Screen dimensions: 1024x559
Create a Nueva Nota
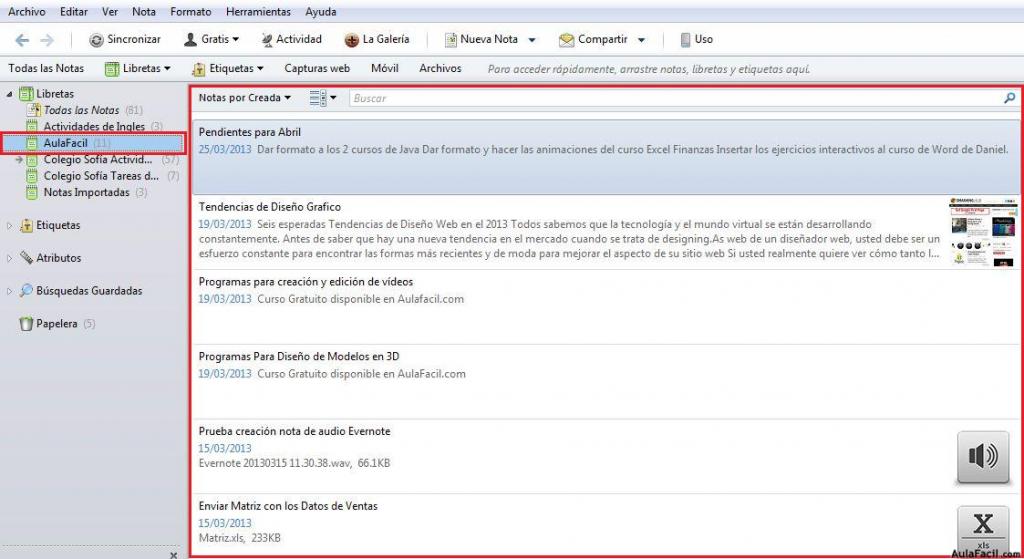click(x=481, y=40)
